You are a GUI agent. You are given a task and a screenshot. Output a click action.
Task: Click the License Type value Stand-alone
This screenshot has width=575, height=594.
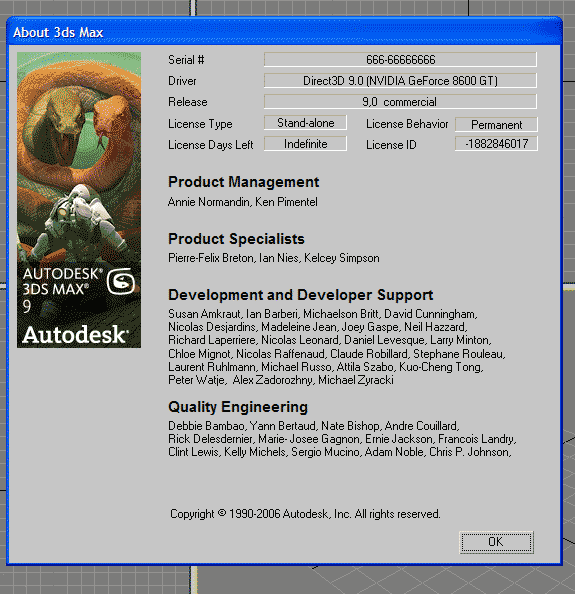click(x=305, y=123)
